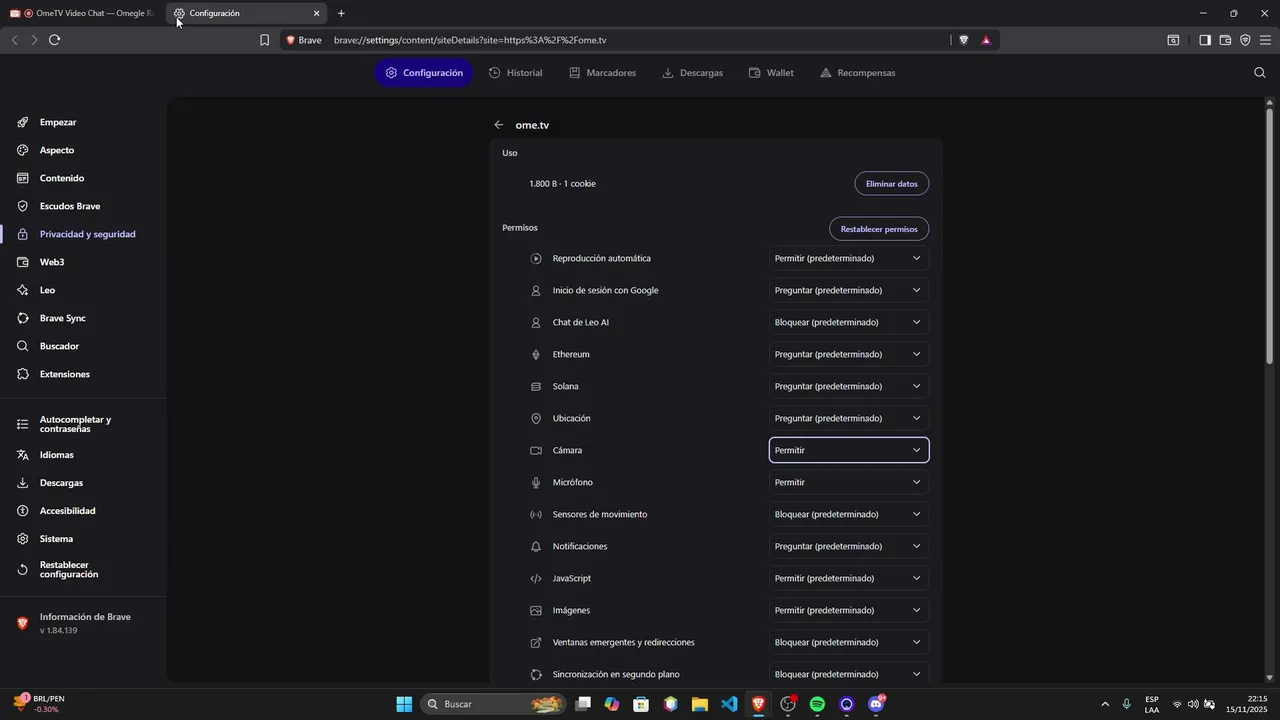The width and height of the screenshot is (1280, 720).
Task: Open the Reproducción automática permission dropdown
Action: (x=849, y=258)
